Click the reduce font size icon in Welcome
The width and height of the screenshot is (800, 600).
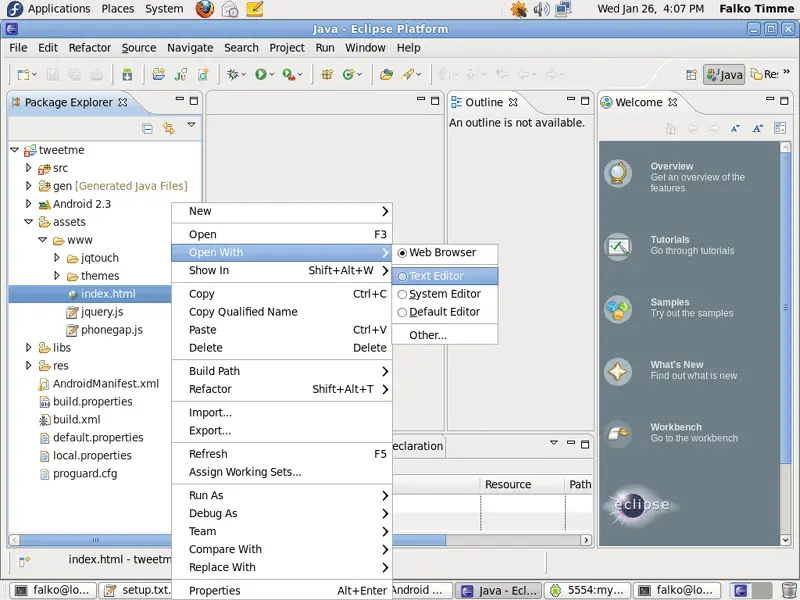[x=735, y=128]
